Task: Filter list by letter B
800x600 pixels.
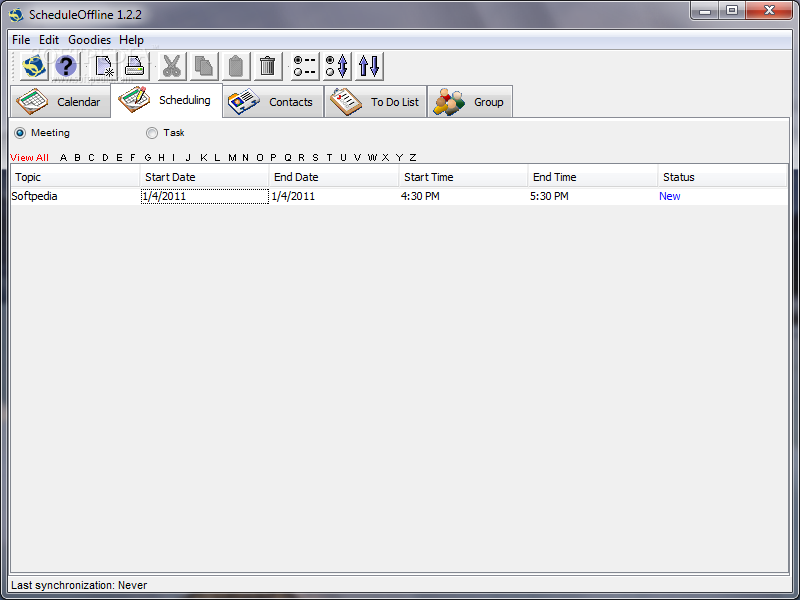Action: pos(78,158)
